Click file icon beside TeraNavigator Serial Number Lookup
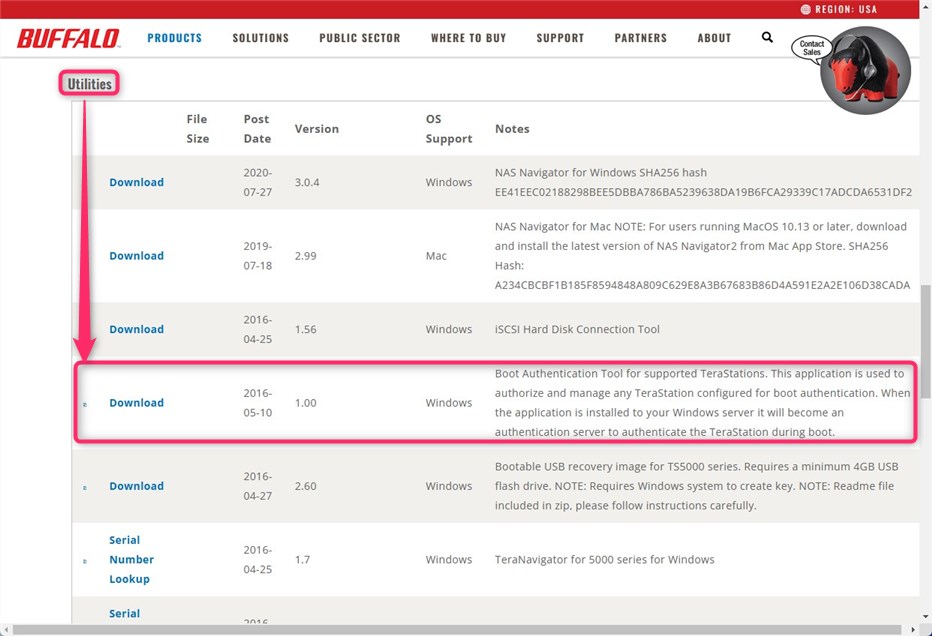 coord(85,561)
